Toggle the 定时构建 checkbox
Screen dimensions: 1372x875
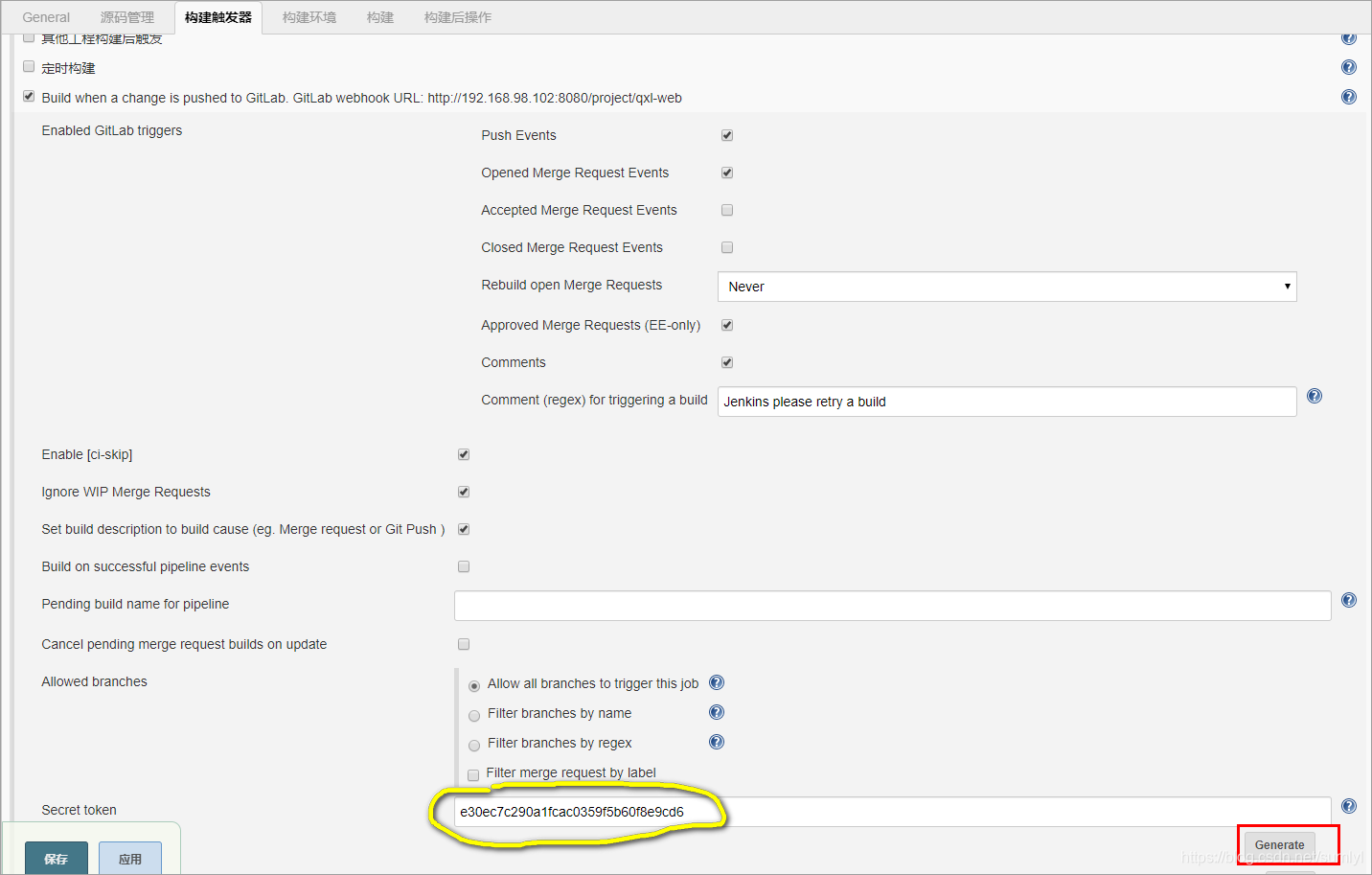pos(29,67)
